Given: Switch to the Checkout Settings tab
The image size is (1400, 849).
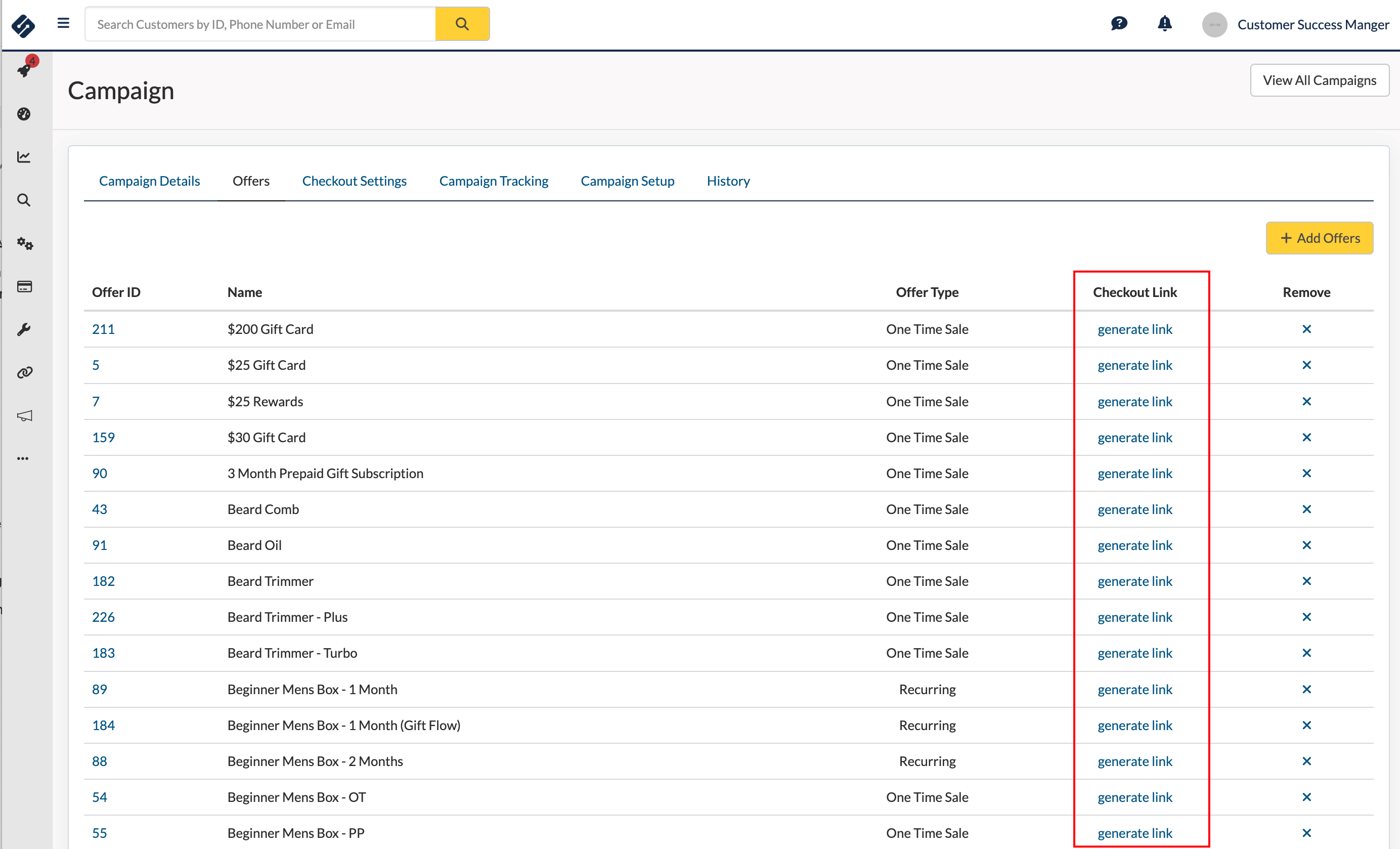Looking at the screenshot, I should coord(354,181).
